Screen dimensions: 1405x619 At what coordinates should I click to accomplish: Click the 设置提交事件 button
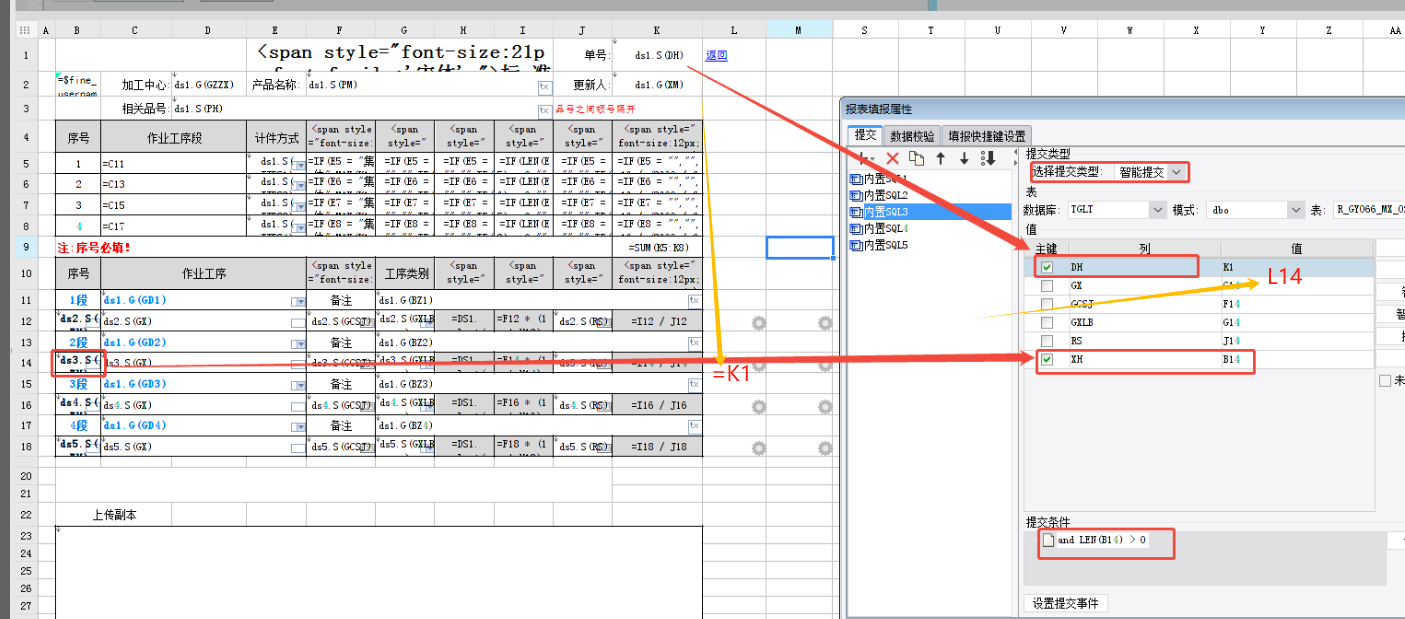pos(1067,603)
